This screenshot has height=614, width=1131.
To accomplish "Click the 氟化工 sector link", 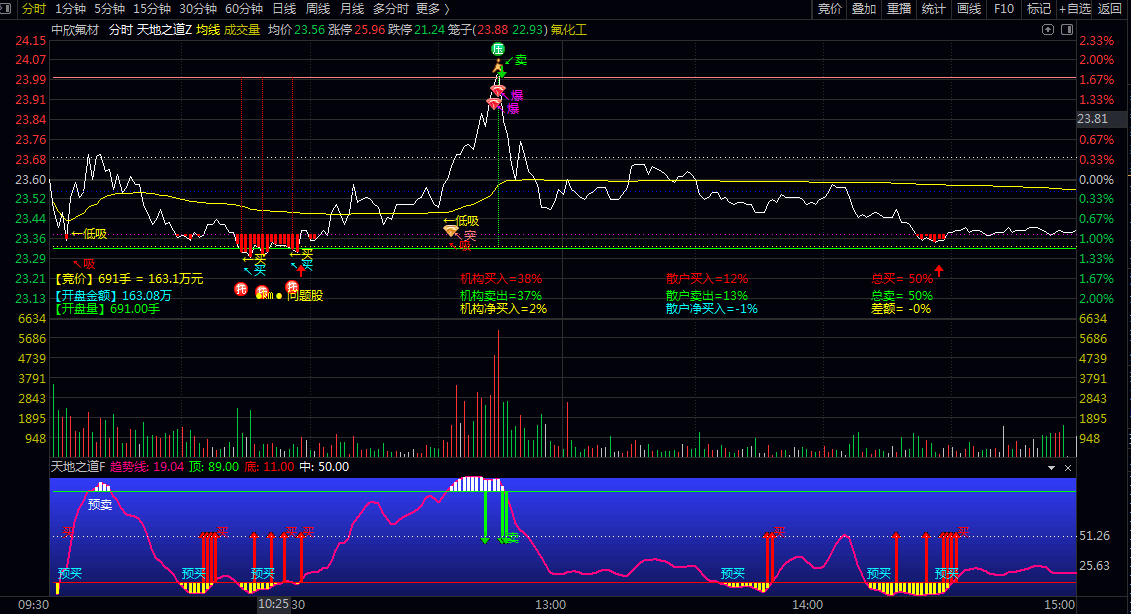I will (569, 30).
